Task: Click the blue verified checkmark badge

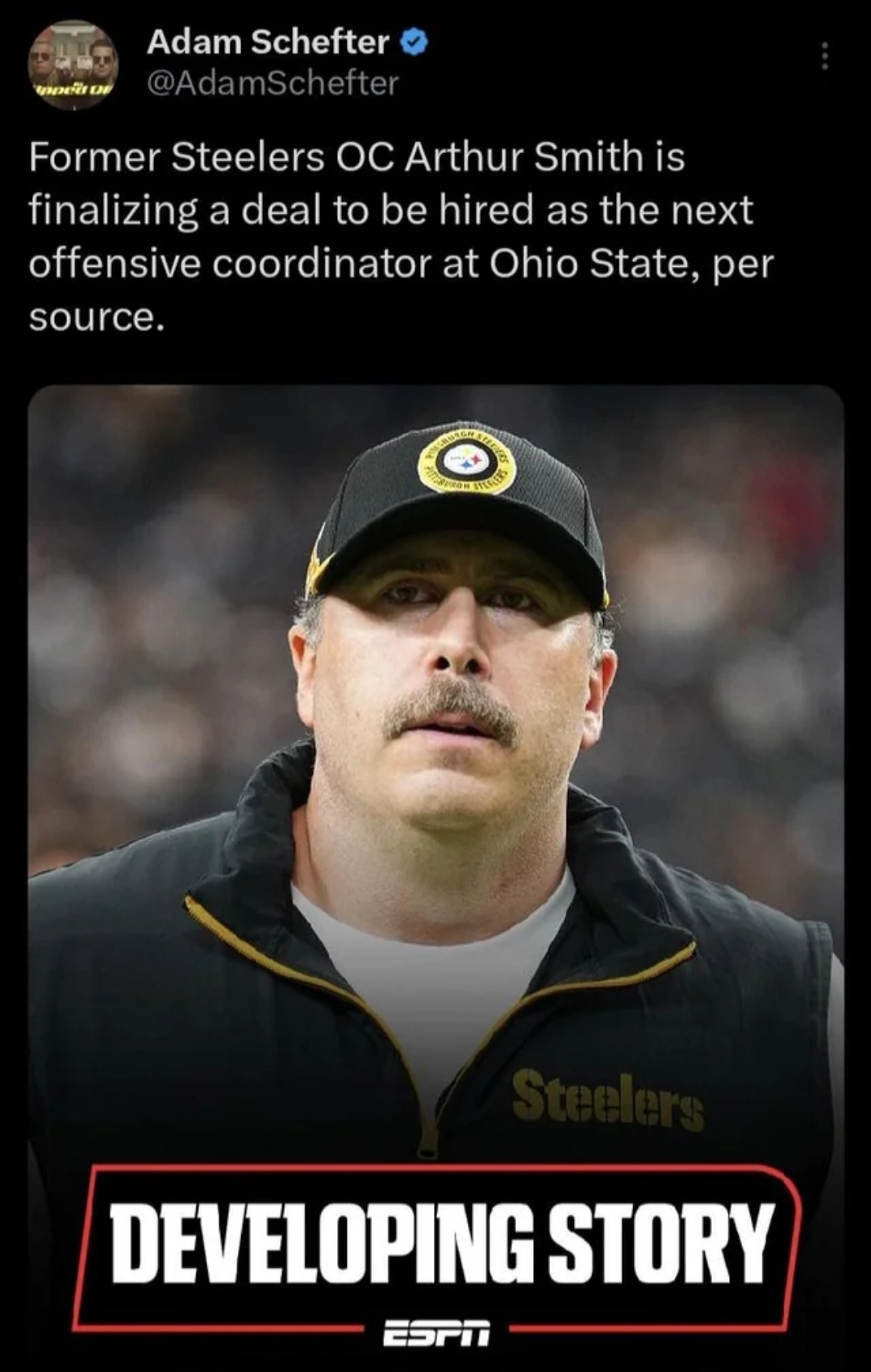Action: [414, 41]
